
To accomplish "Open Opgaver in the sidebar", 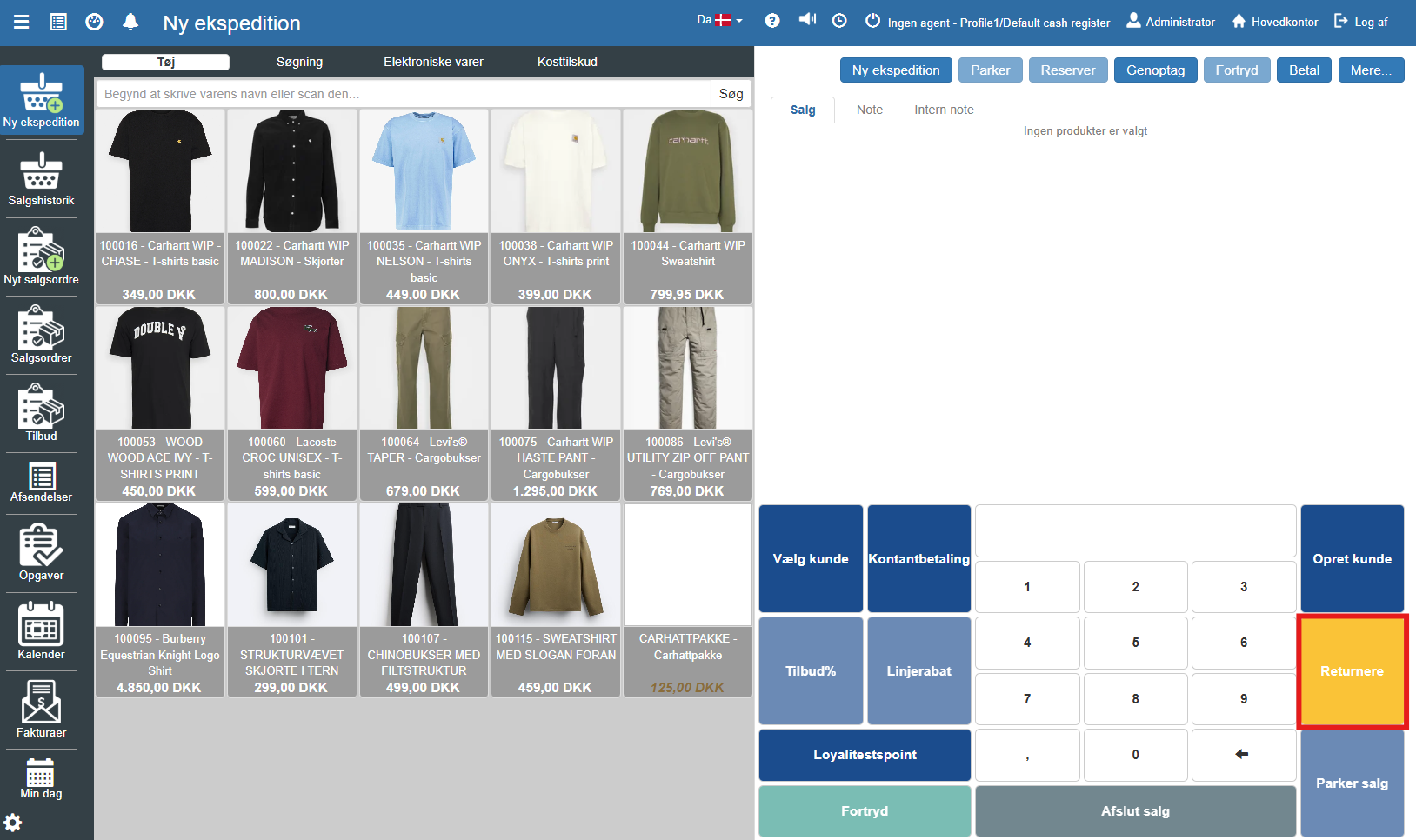I will [x=42, y=553].
